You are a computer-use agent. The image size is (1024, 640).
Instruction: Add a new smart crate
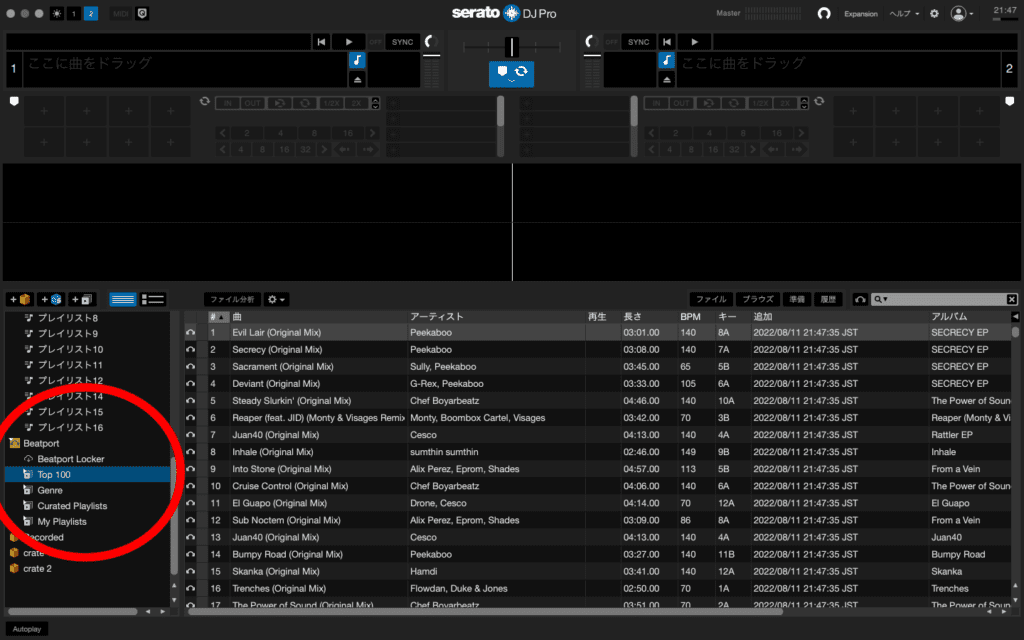(52, 299)
